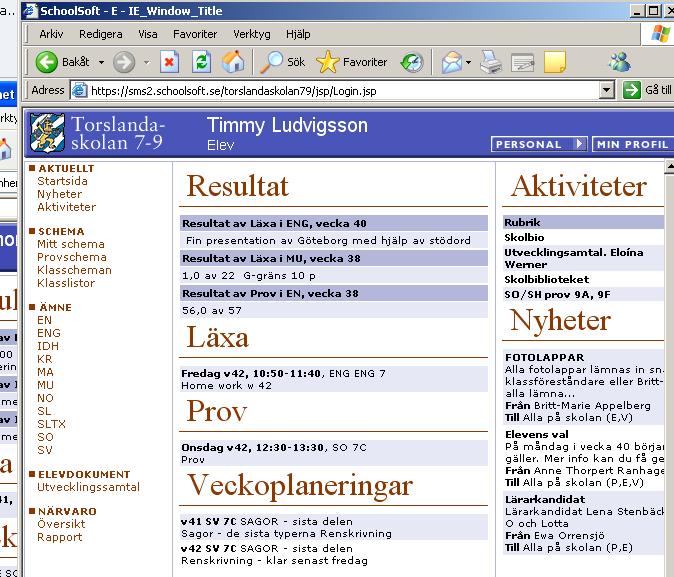The width and height of the screenshot is (674, 577).
Task: Open SO/SH prov 9A, 9F activity
Action: click(x=557, y=295)
